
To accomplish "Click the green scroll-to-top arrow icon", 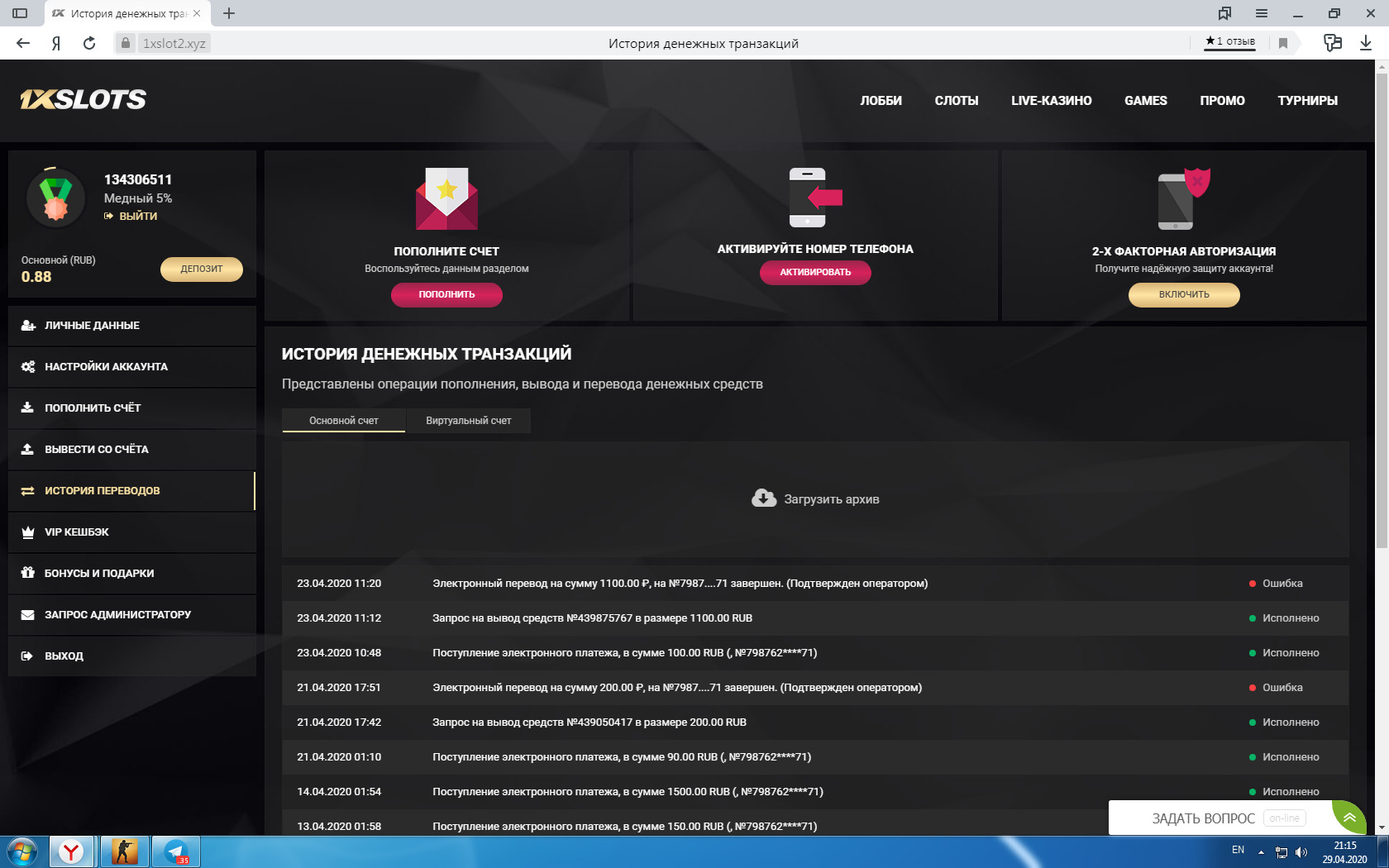I will tap(1348, 818).
